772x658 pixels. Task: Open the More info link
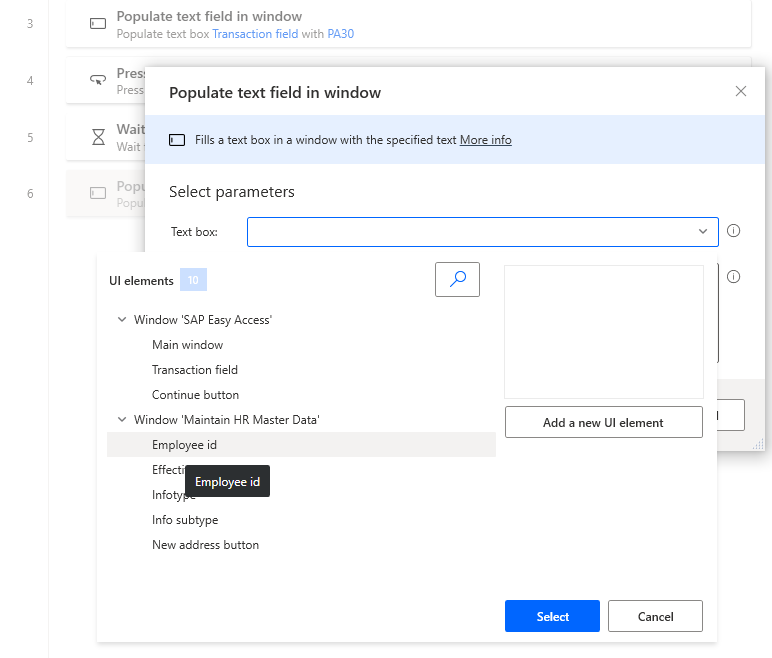click(x=485, y=140)
